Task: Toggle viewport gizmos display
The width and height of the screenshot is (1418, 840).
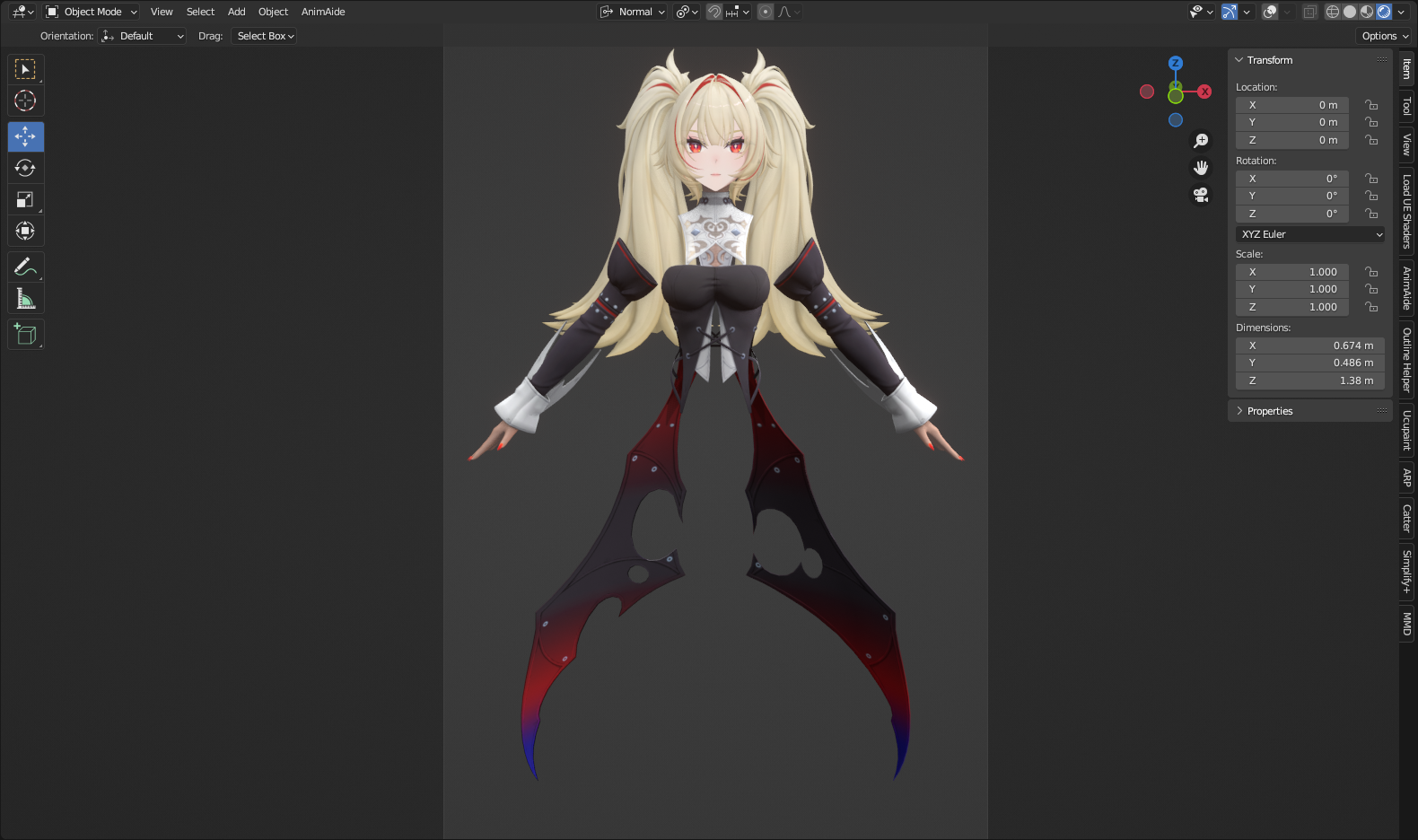Action: (x=1230, y=12)
